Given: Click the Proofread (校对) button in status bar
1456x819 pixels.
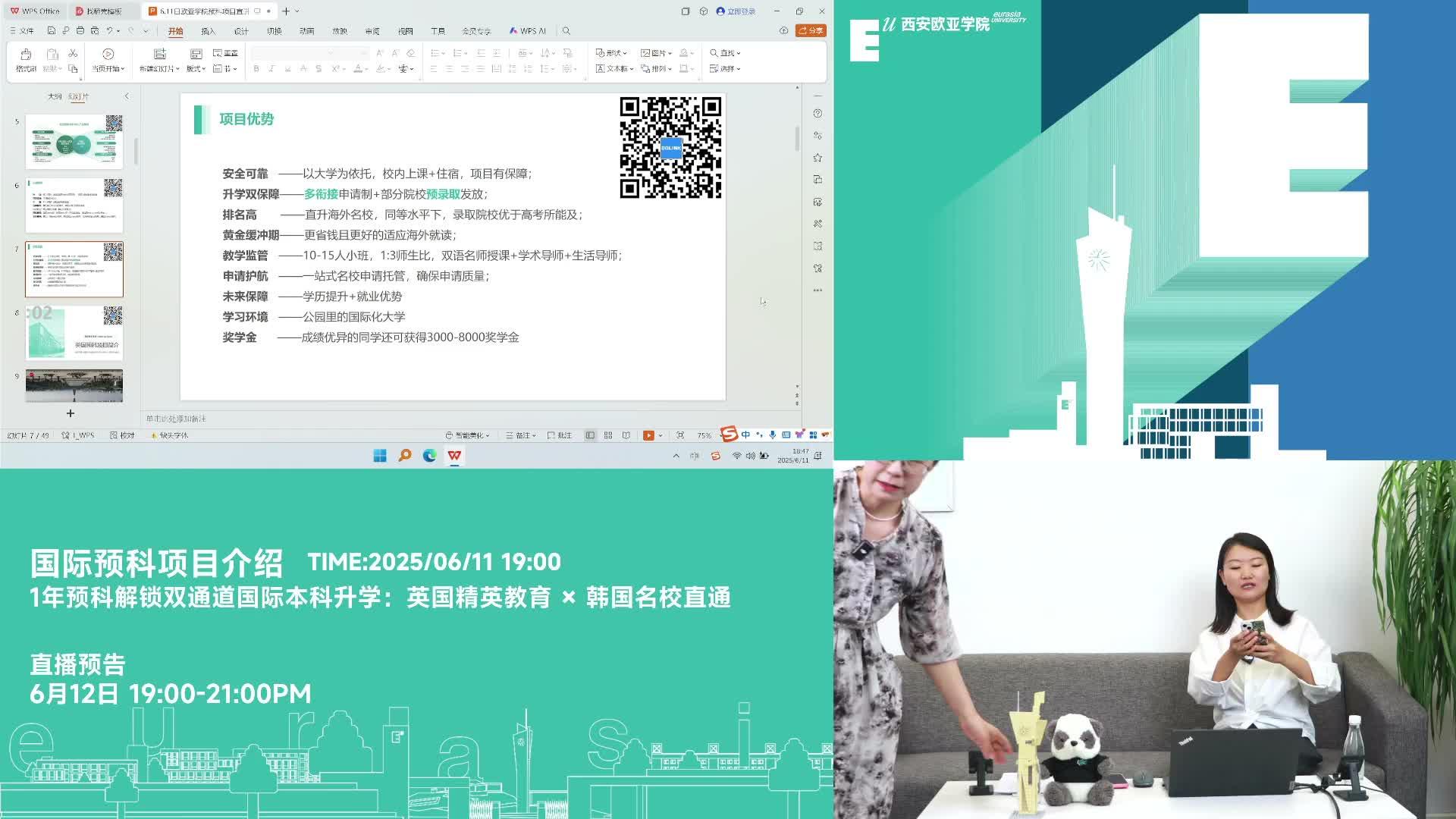Looking at the screenshot, I should pyautogui.click(x=122, y=435).
